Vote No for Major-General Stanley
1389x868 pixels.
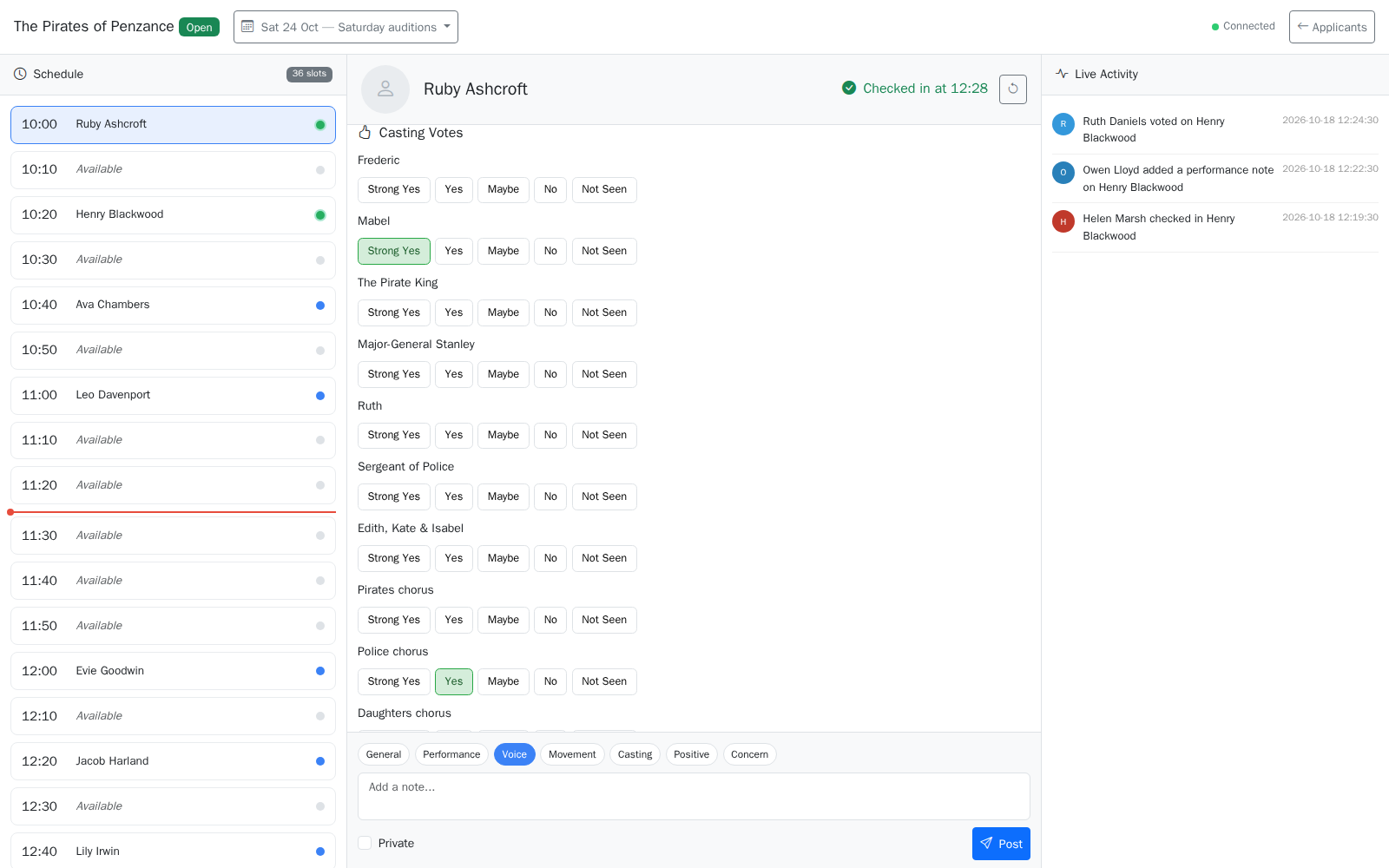550,374
